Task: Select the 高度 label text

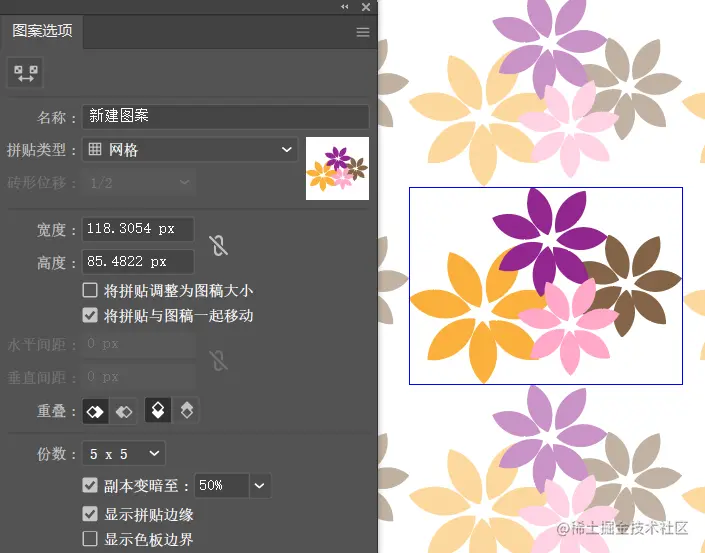Action: pos(51,263)
